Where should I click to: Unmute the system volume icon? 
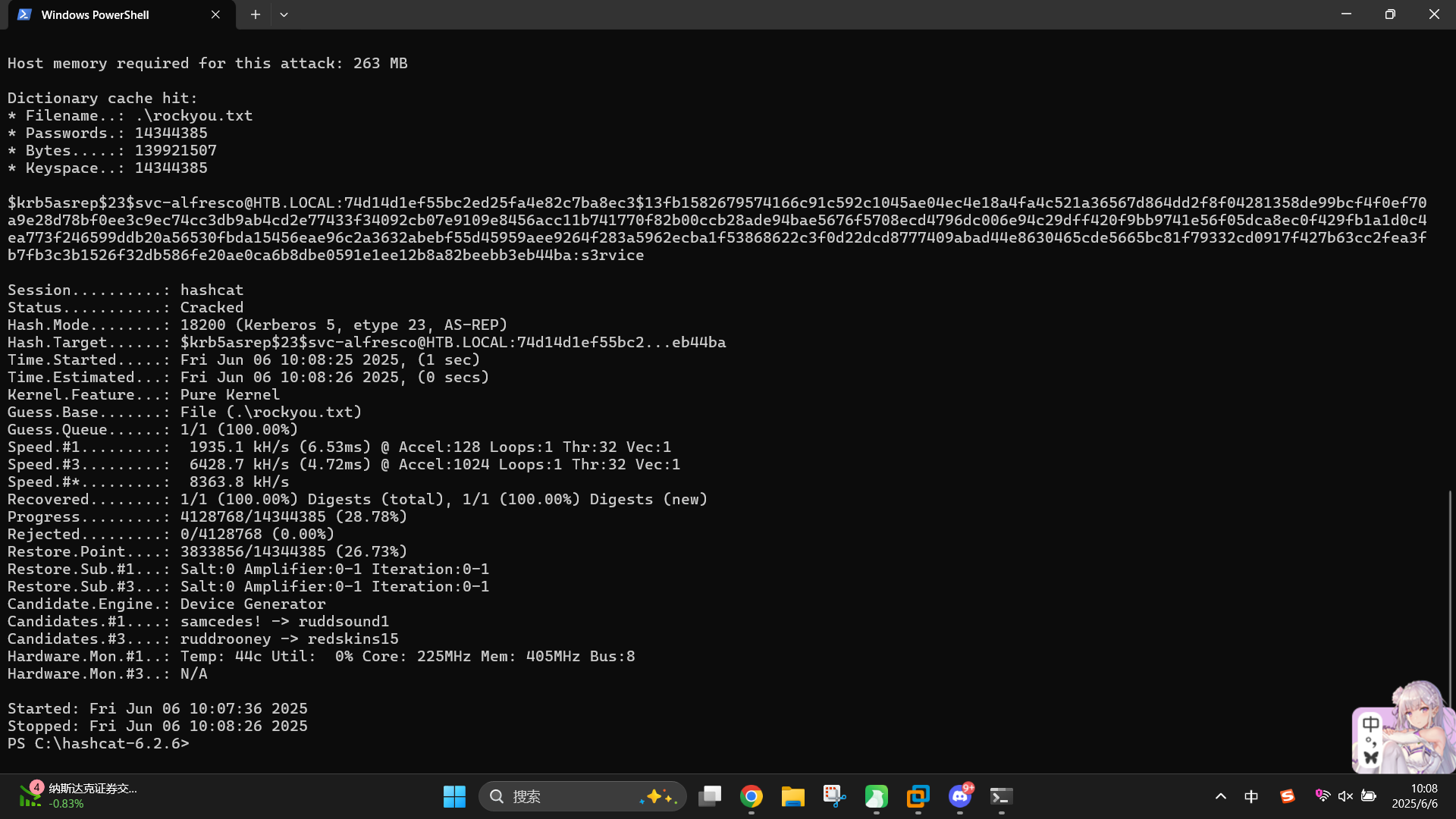point(1346,796)
